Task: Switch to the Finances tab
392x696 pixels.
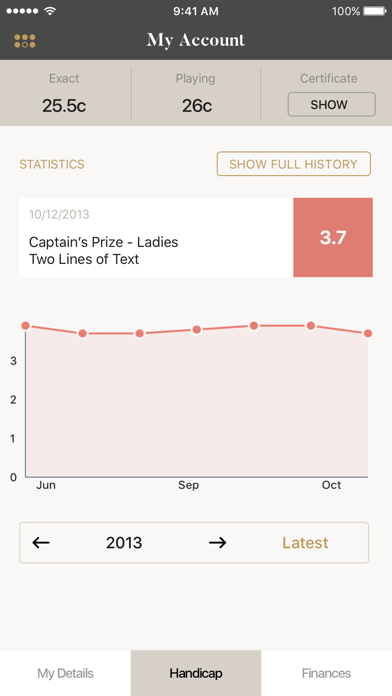Action: (x=326, y=673)
